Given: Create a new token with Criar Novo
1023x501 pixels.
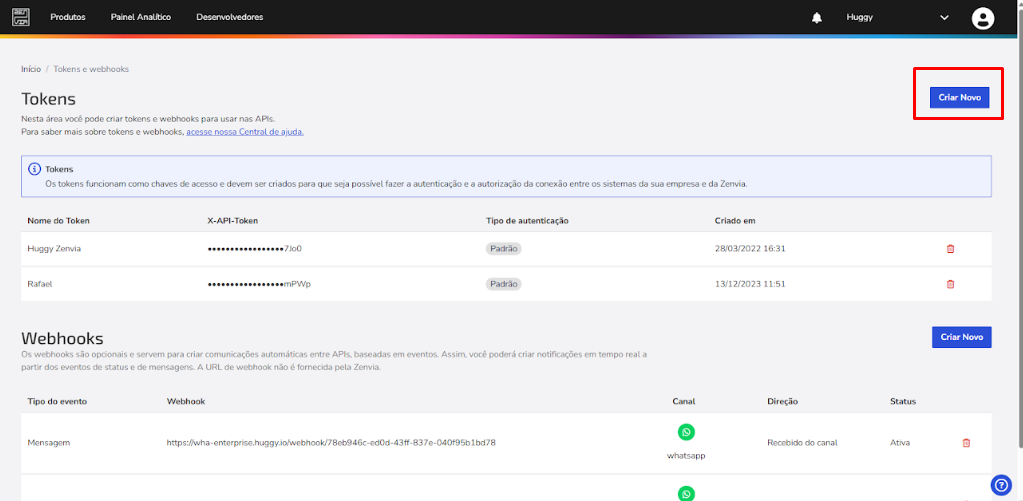Looking at the screenshot, I should [960, 97].
